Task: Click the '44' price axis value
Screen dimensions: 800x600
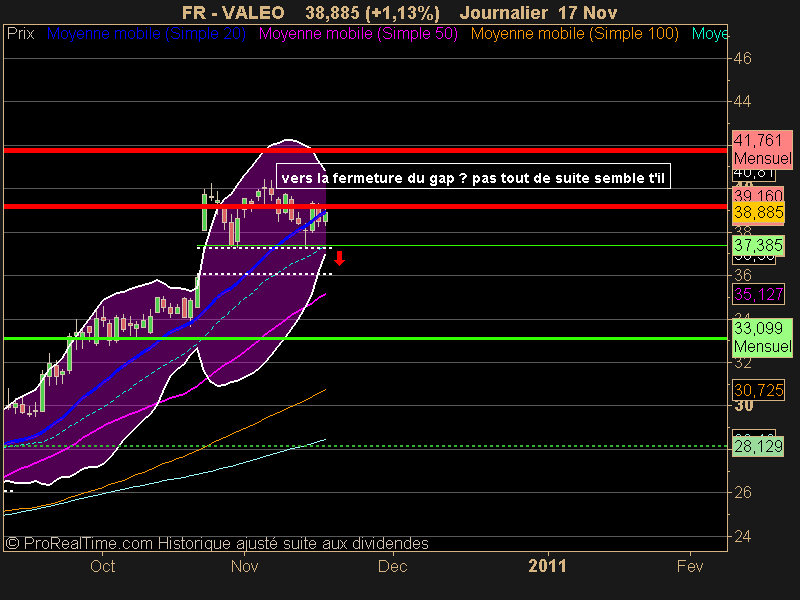Action: coord(742,102)
